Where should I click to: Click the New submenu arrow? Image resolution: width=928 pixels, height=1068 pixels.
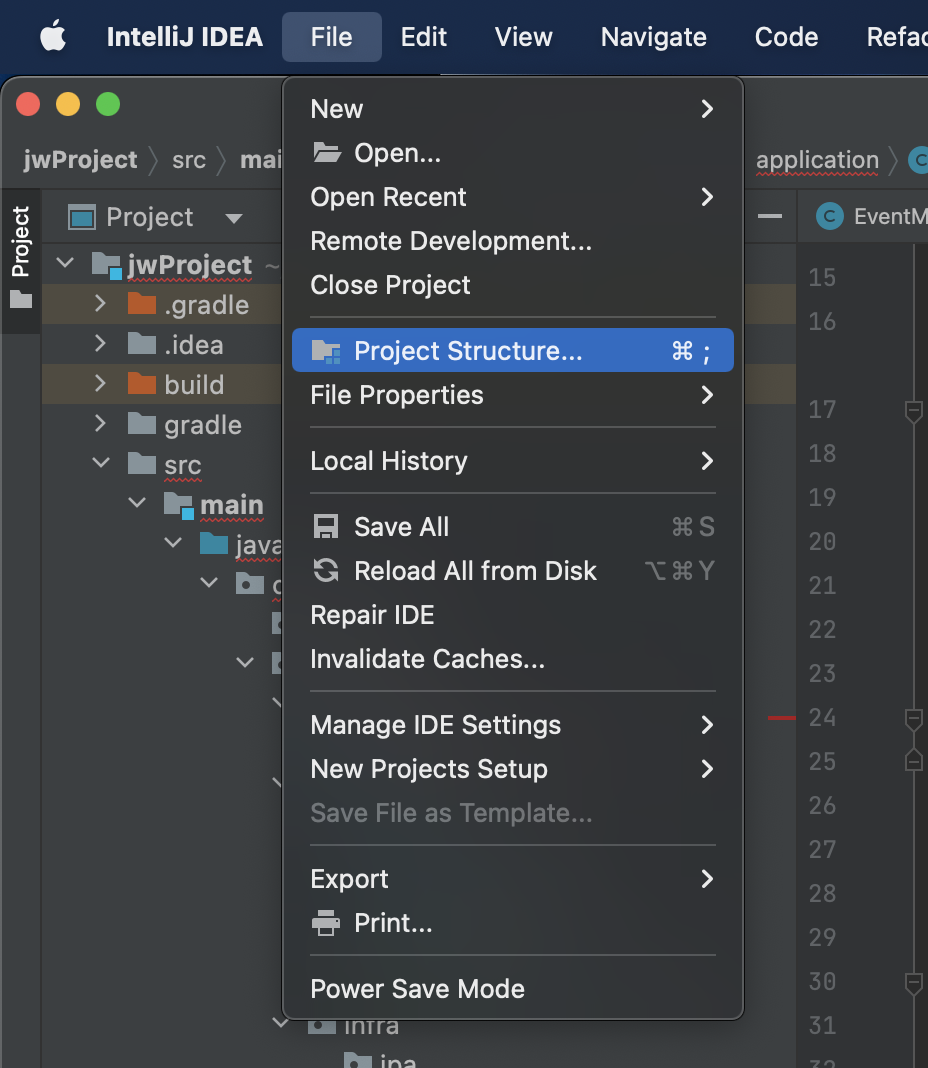(707, 109)
